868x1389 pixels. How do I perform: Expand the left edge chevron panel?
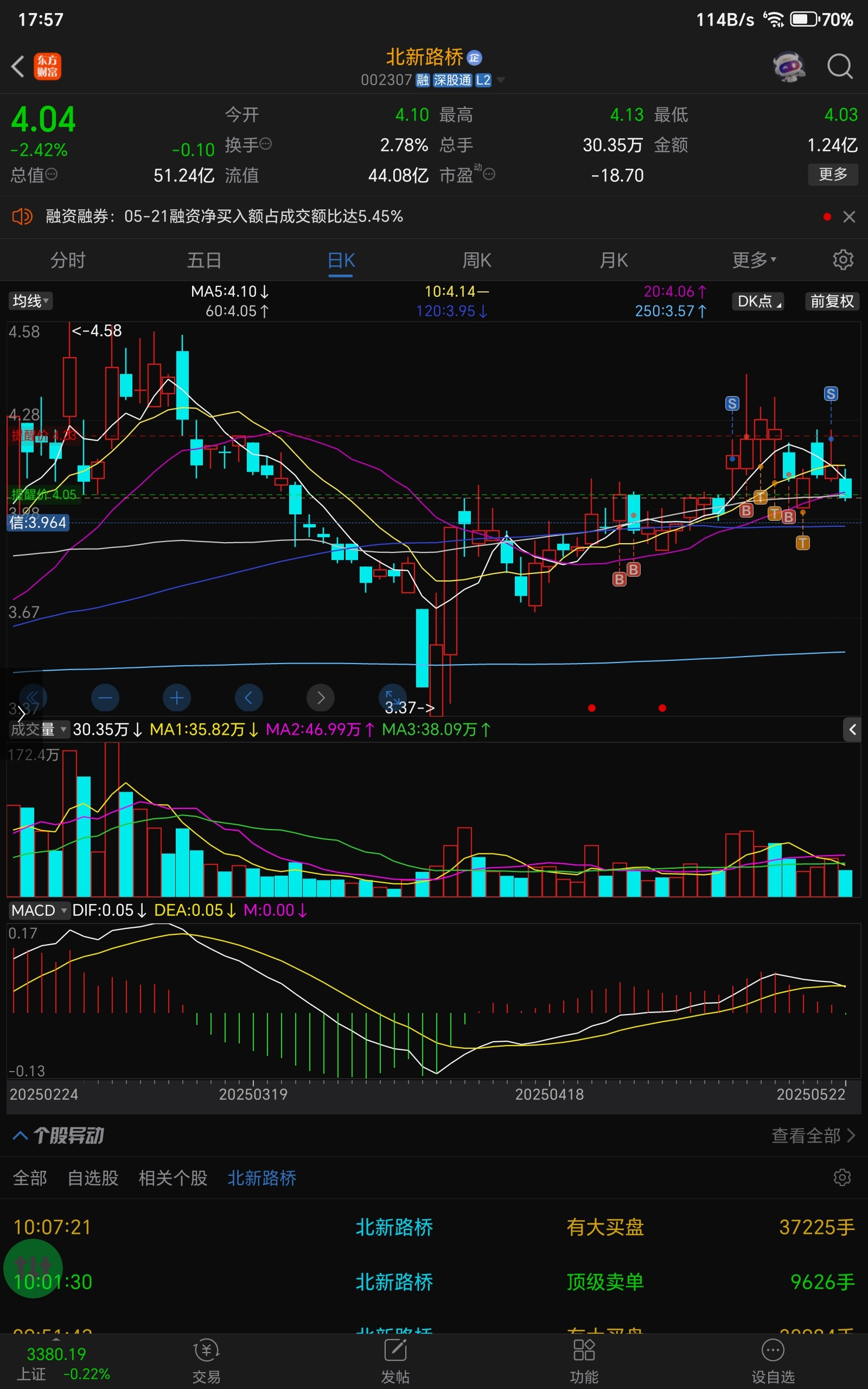pos(21,714)
